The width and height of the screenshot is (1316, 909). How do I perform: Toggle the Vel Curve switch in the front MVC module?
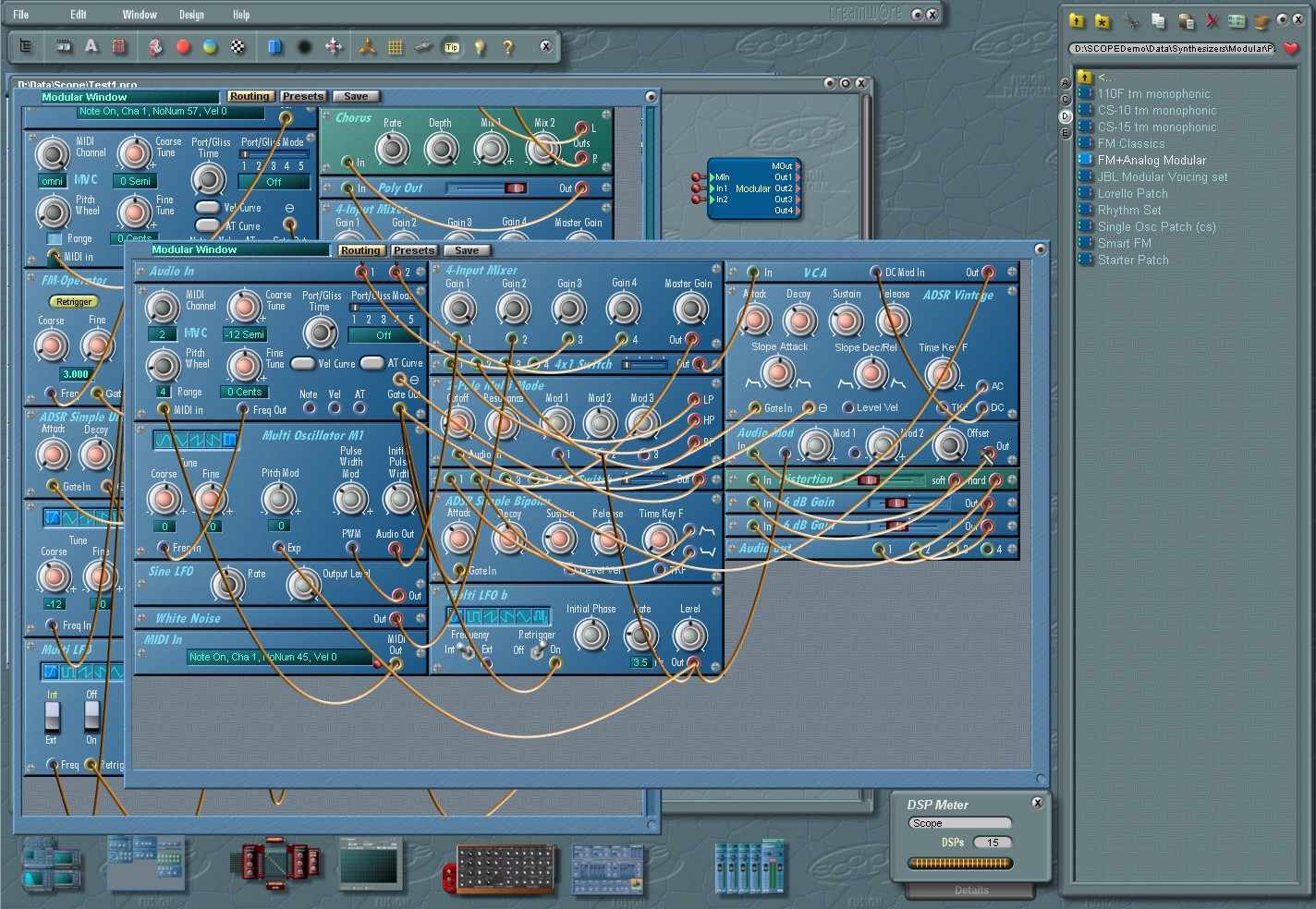click(303, 364)
